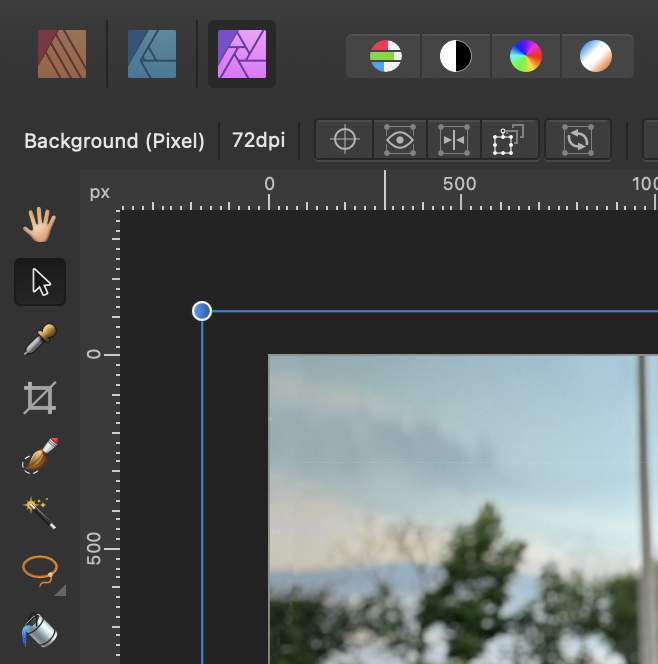658x664 pixels.
Task: Toggle transform objects separately button
Action: (509, 139)
